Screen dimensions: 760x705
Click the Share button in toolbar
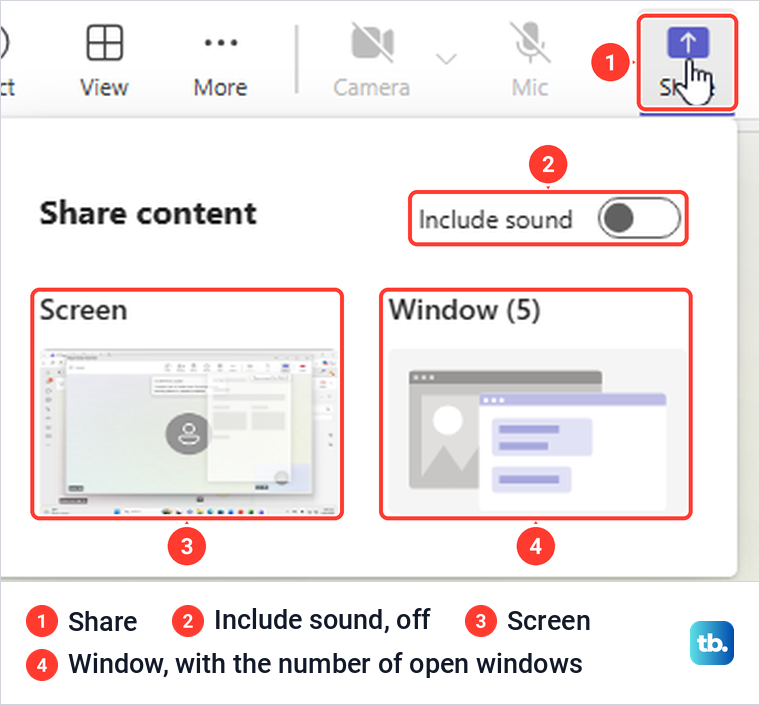(x=687, y=62)
